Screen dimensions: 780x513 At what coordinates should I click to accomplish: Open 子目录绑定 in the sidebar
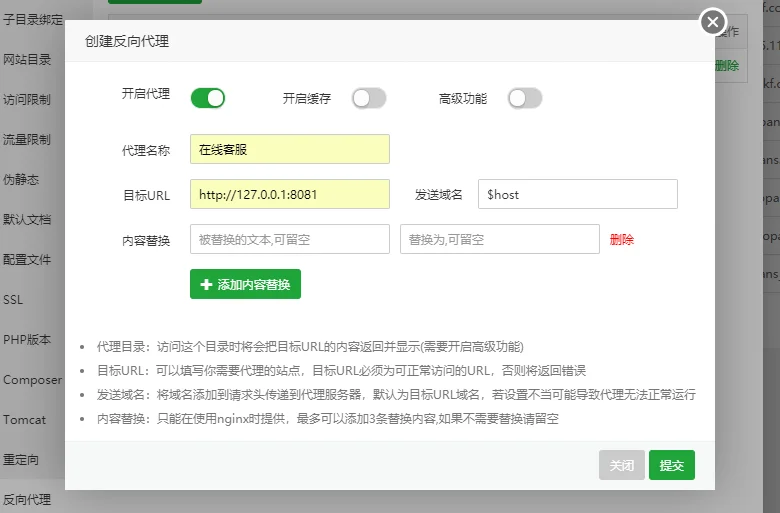click(32, 19)
